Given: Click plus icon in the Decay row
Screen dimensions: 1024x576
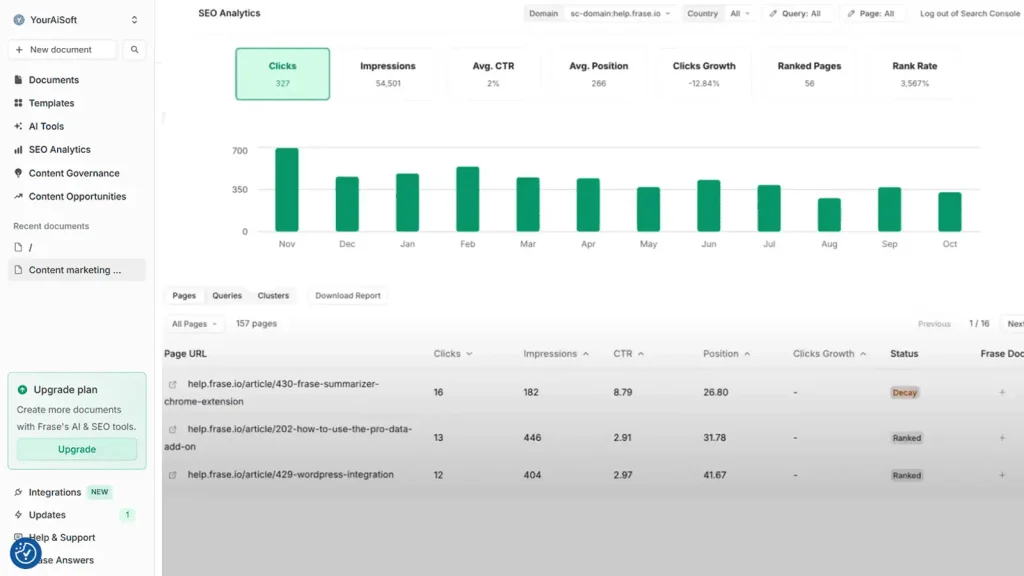Looking at the screenshot, I should click(1002, 393).
